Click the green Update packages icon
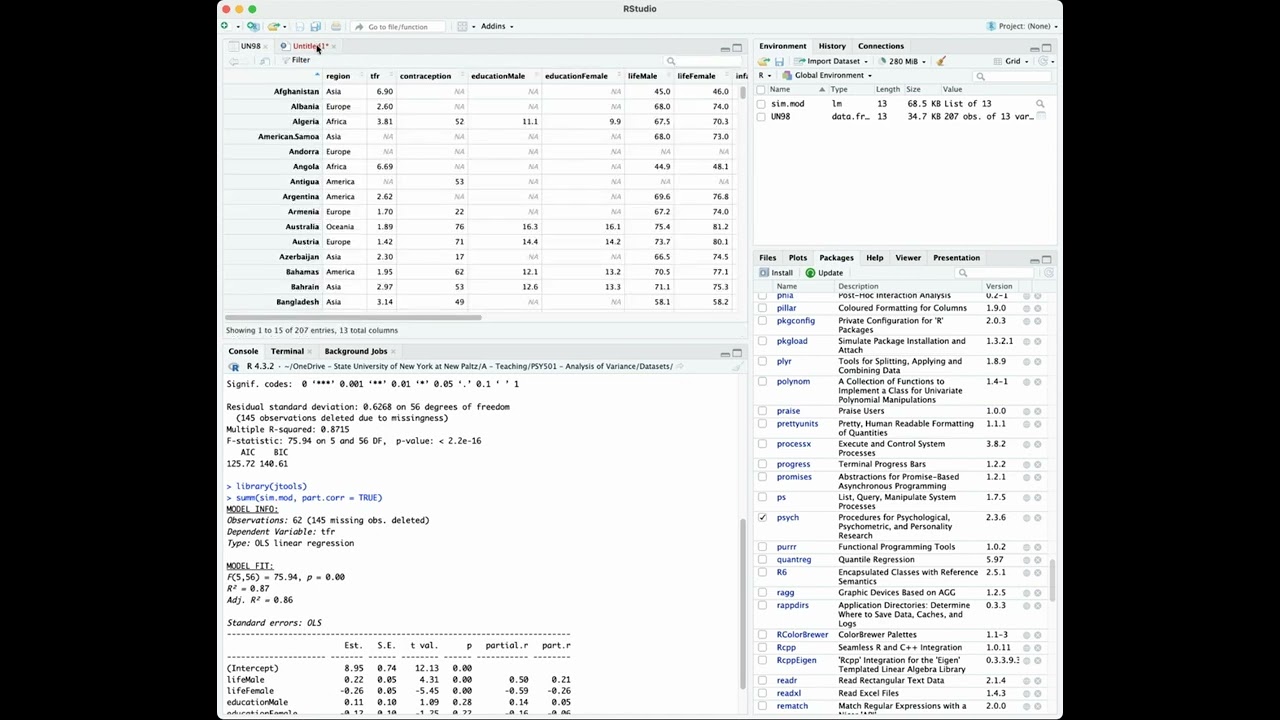 pos(810,273)
